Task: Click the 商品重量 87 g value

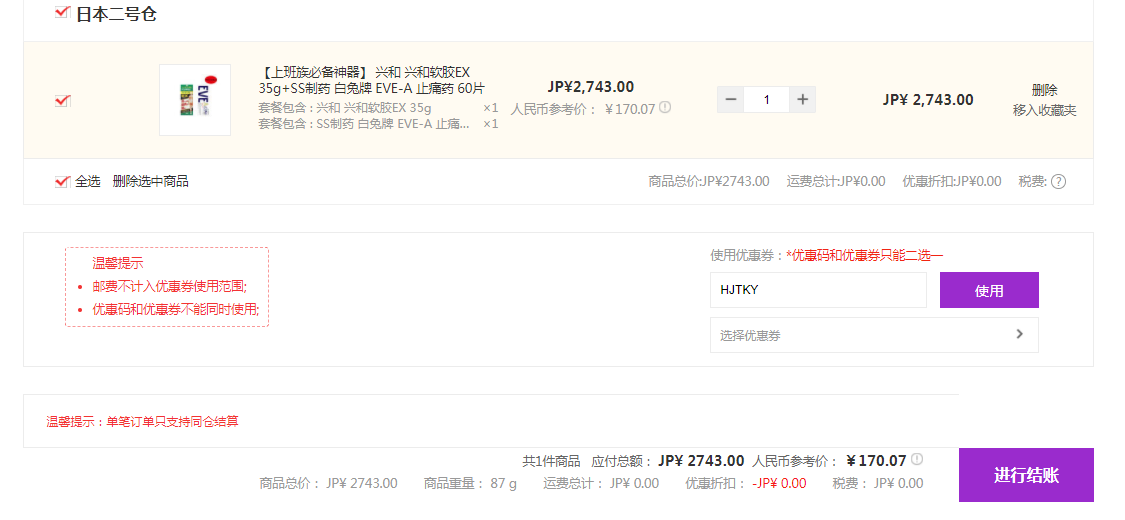Action: coord(504,483)
